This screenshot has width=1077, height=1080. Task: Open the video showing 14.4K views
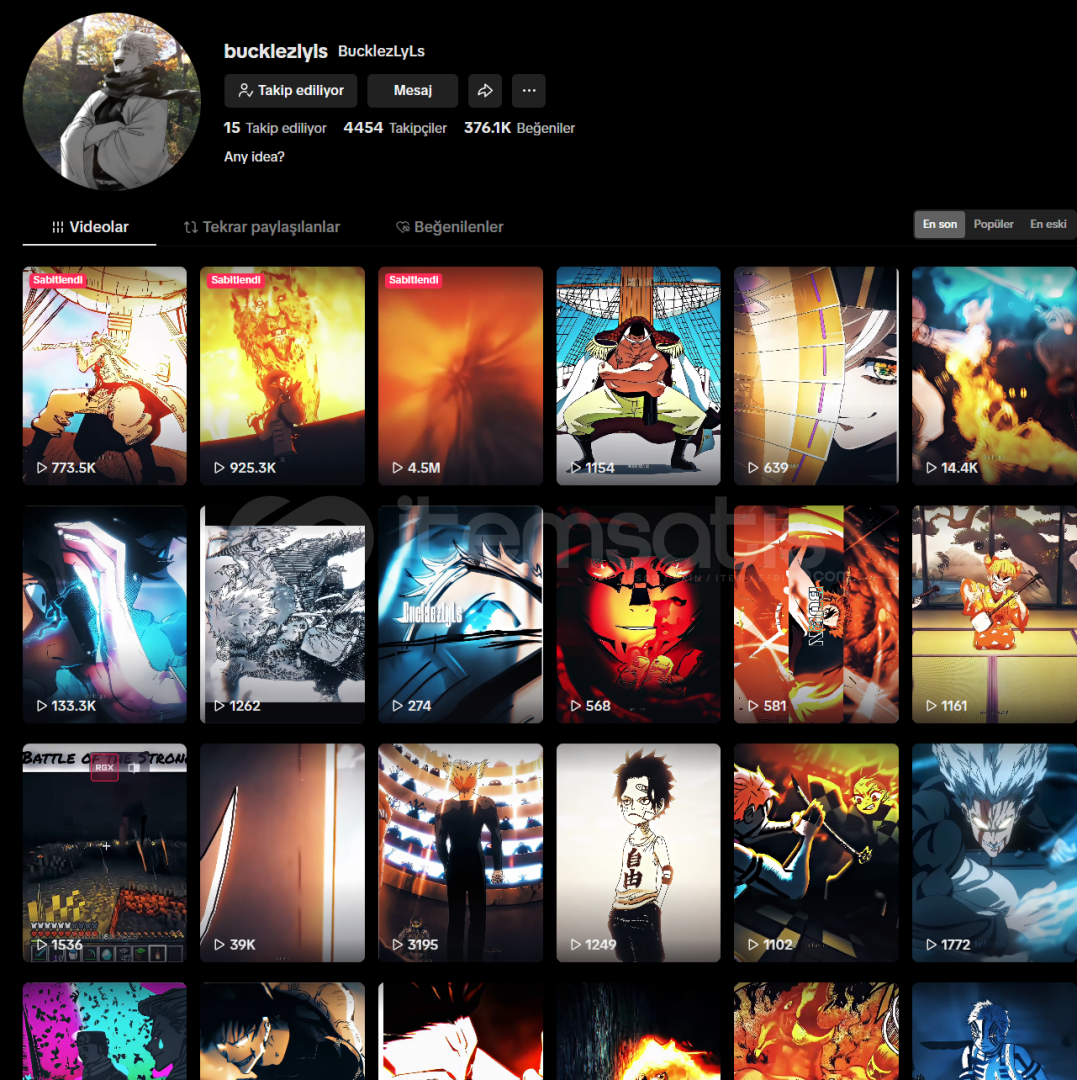coord(994,375)
